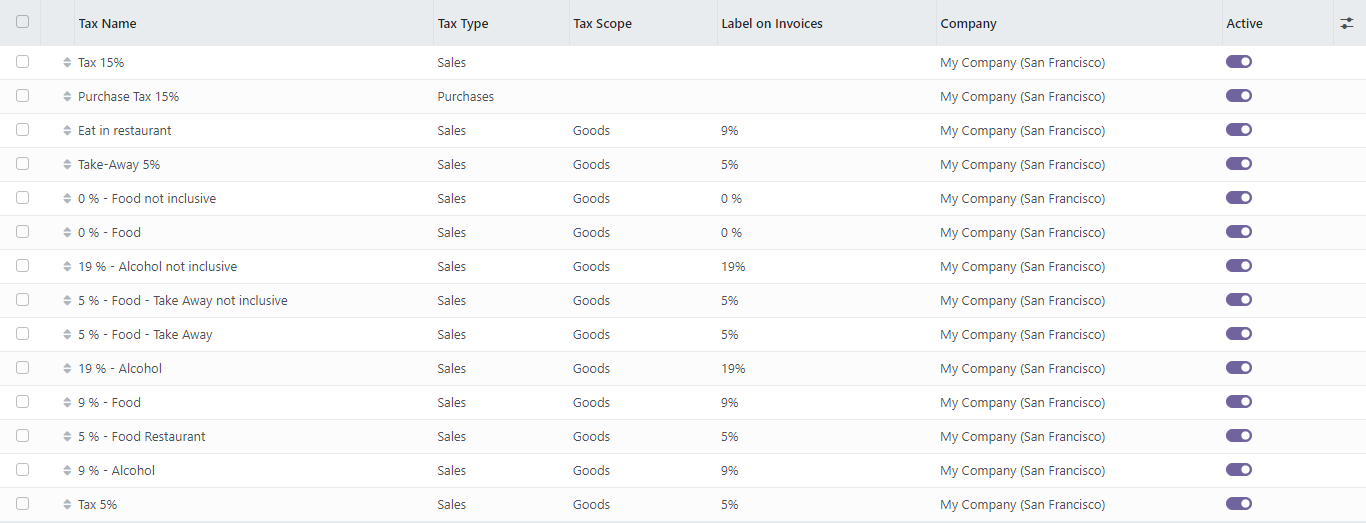
Task: Click drag handle icon beside Take-Away 5%
Action: pyautogui.click(x=67, y=165)
